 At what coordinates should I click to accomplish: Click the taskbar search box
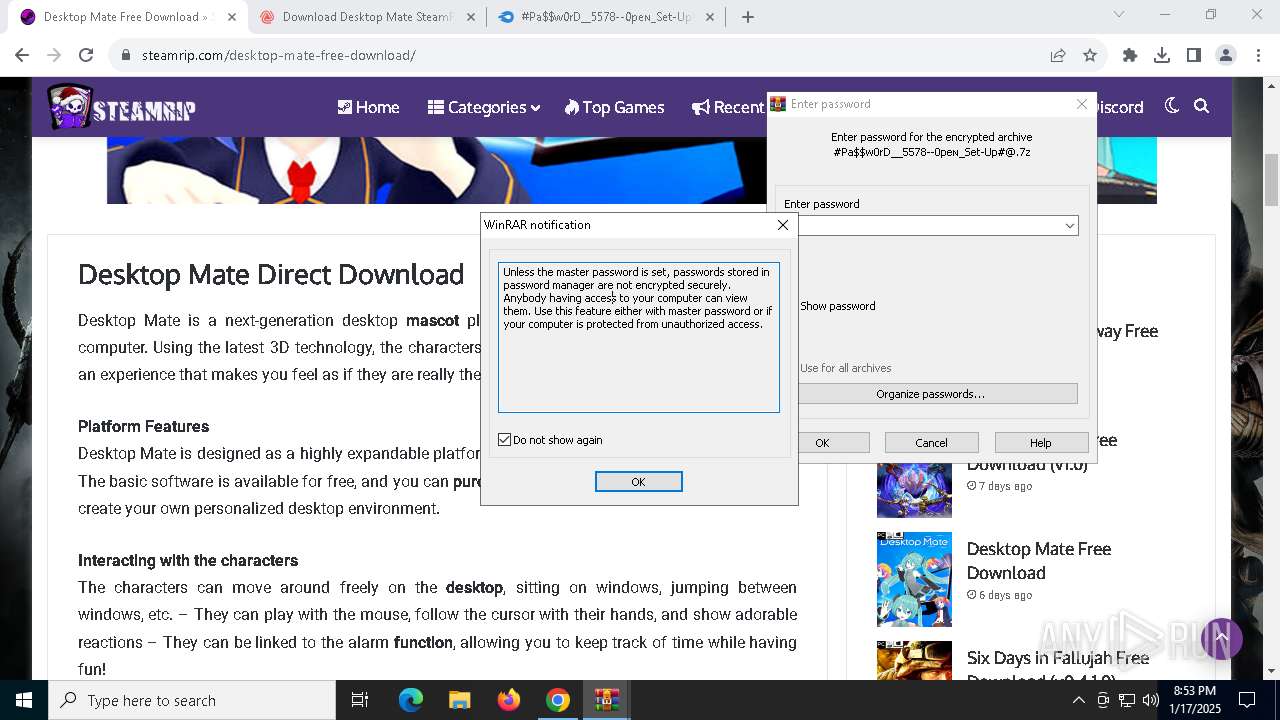[192, 700]
